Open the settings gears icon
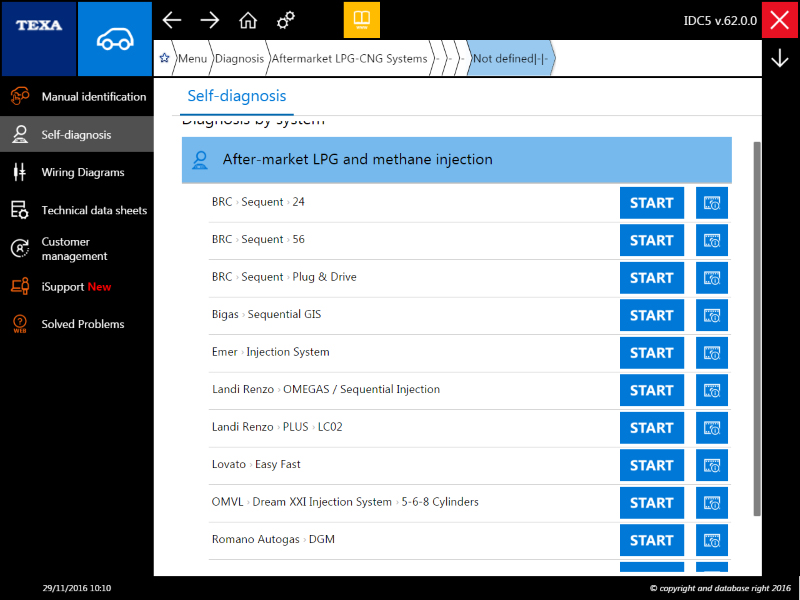The height and width of the screenshot is (600, 800). pyautogui.click(x=286, y=20)
